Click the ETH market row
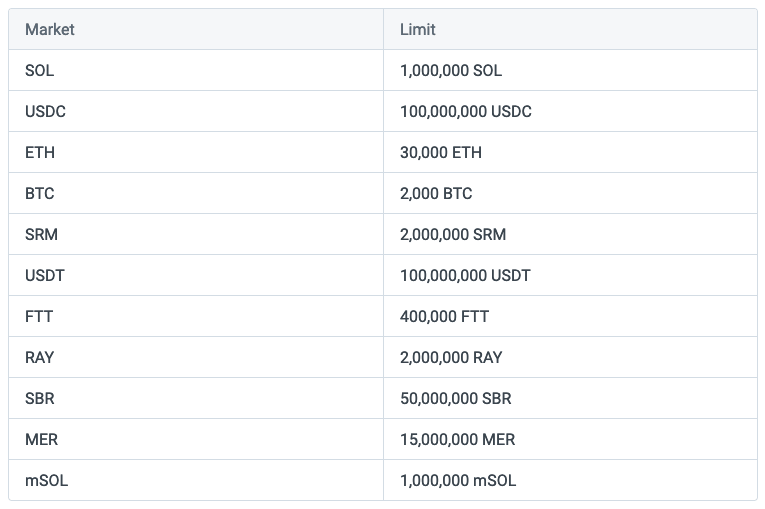The image size is (765, 509). tap(383, 152)
